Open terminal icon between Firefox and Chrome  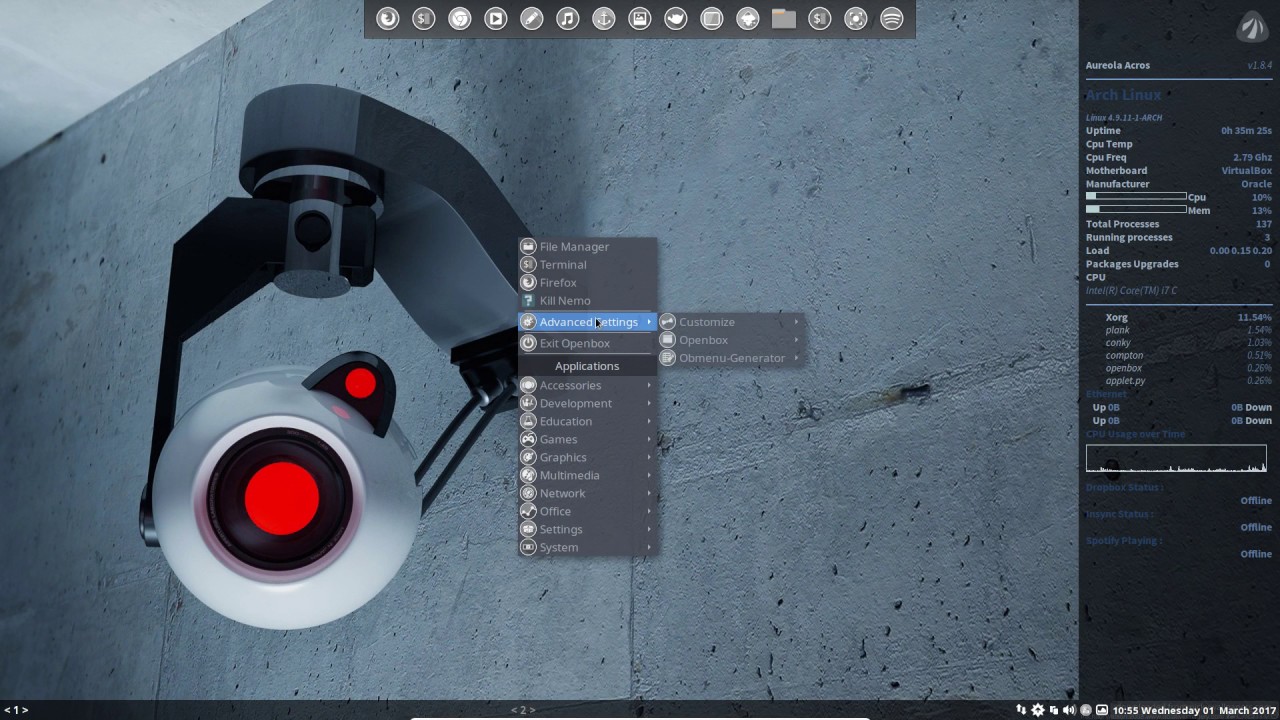tap(423, 18)
